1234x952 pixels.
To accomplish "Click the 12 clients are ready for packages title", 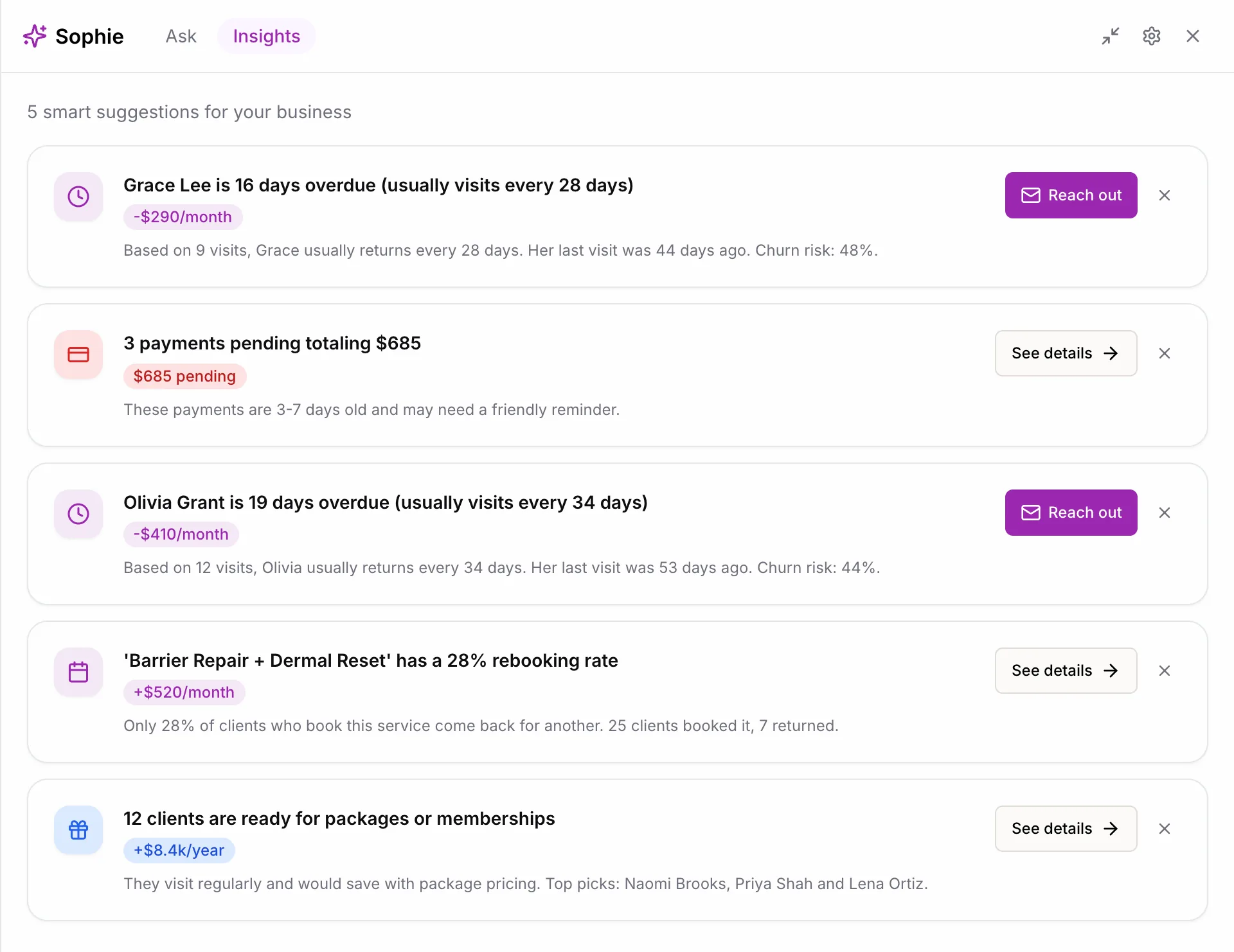I will tap(339, 818).
